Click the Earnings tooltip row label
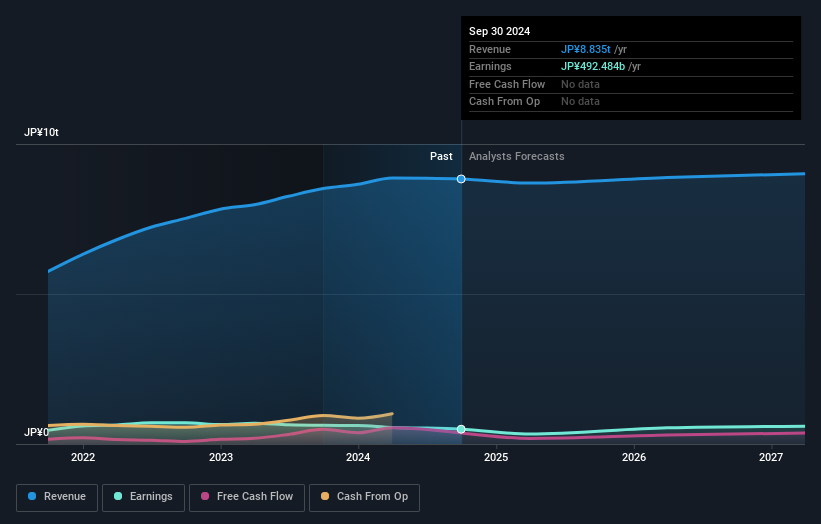The width and height of the screenshot is (821, 524). [490, 66]
